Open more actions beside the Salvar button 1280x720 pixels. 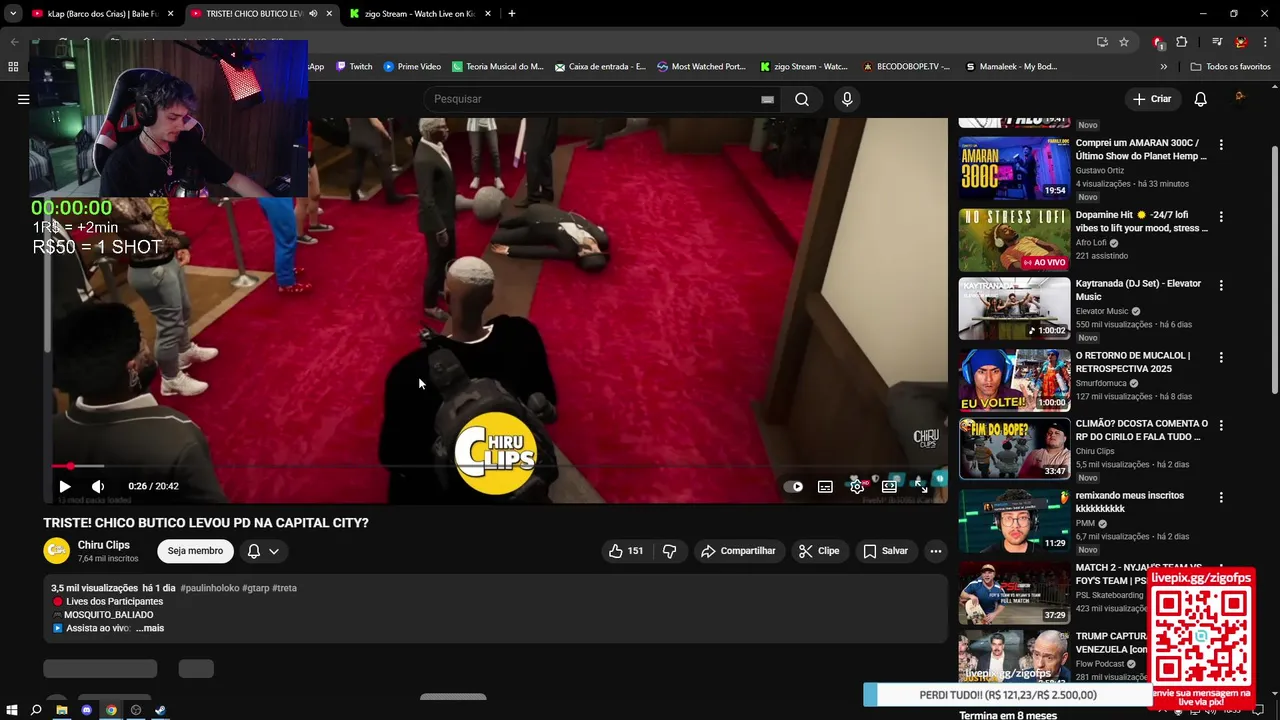point(936,551)
